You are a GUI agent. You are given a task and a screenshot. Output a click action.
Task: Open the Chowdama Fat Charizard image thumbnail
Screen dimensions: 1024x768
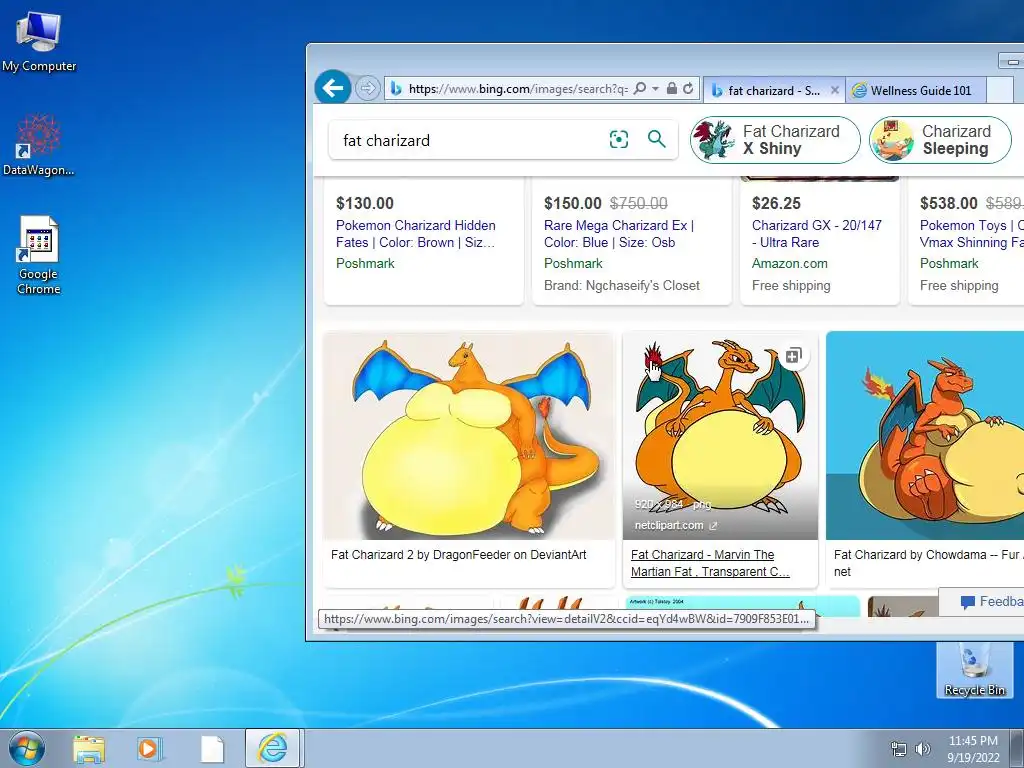click(x=925, y=436)
